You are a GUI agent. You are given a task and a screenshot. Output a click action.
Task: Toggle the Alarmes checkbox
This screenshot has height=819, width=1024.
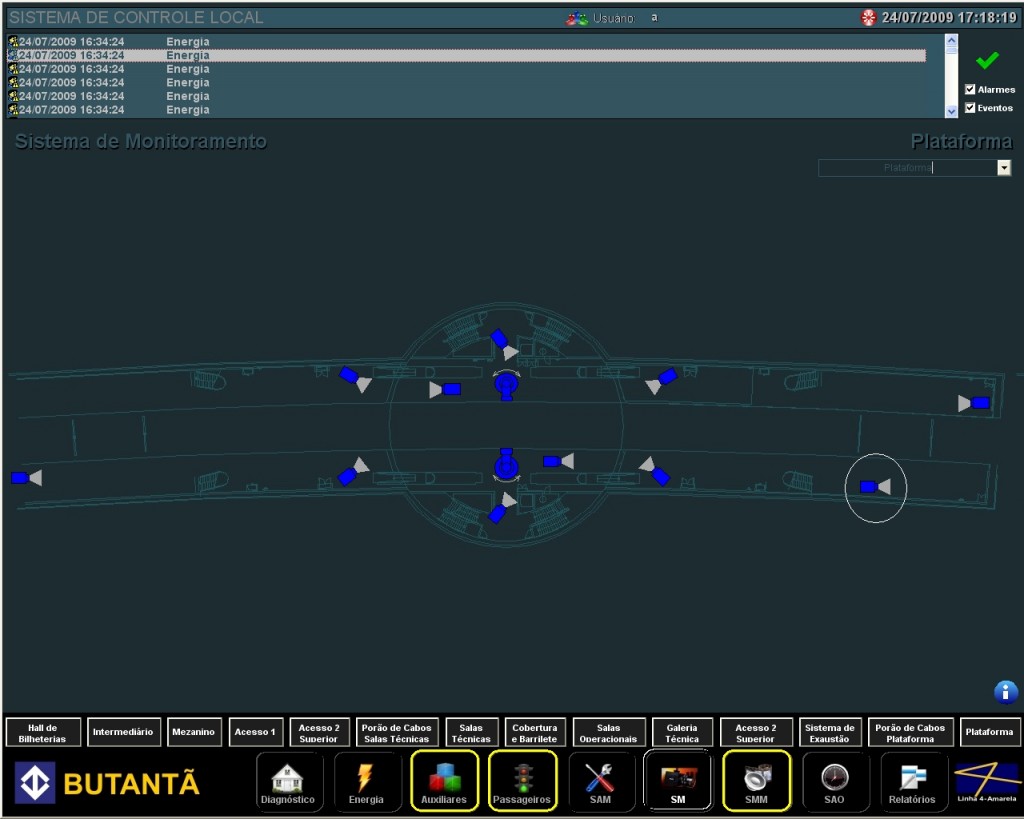point(970,89)
